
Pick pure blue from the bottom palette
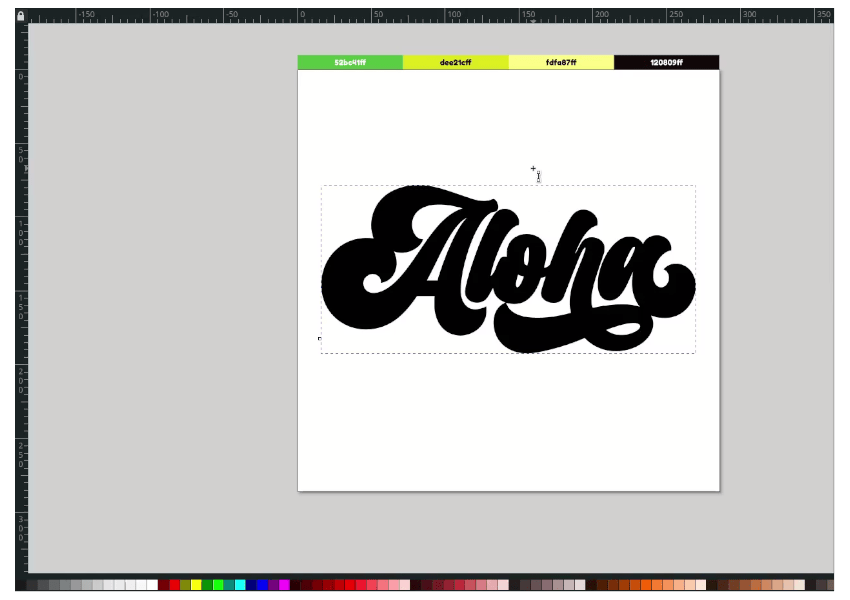click(262, 585)
